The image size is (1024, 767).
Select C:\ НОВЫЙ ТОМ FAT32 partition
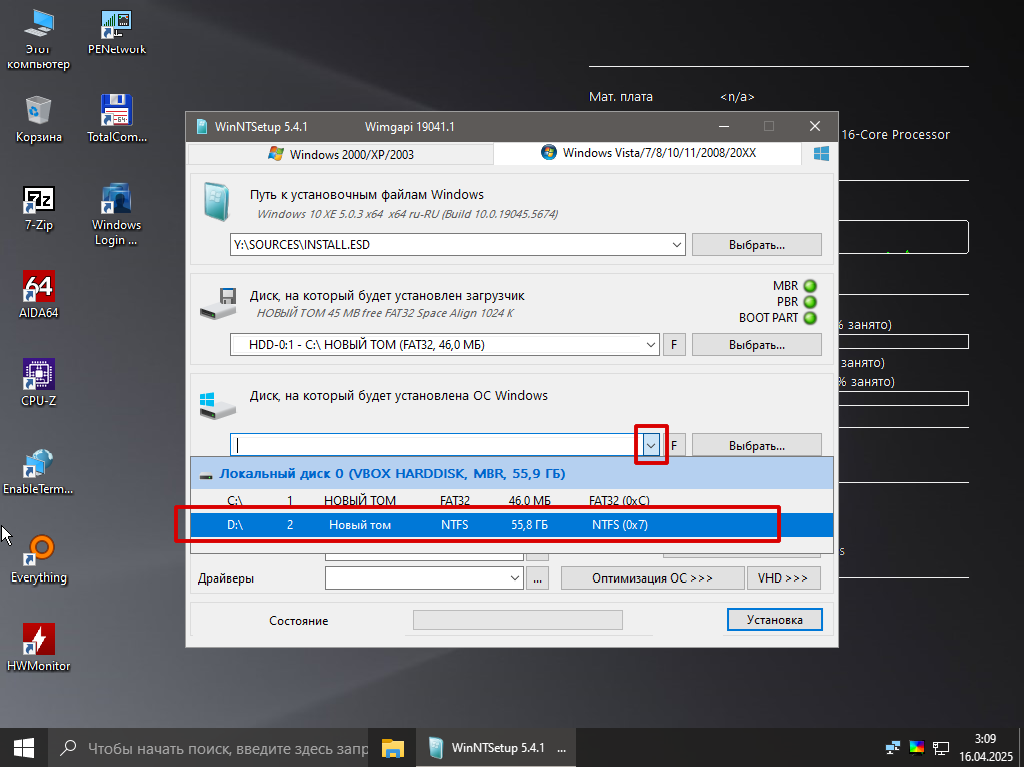click(x=511, y=501)
